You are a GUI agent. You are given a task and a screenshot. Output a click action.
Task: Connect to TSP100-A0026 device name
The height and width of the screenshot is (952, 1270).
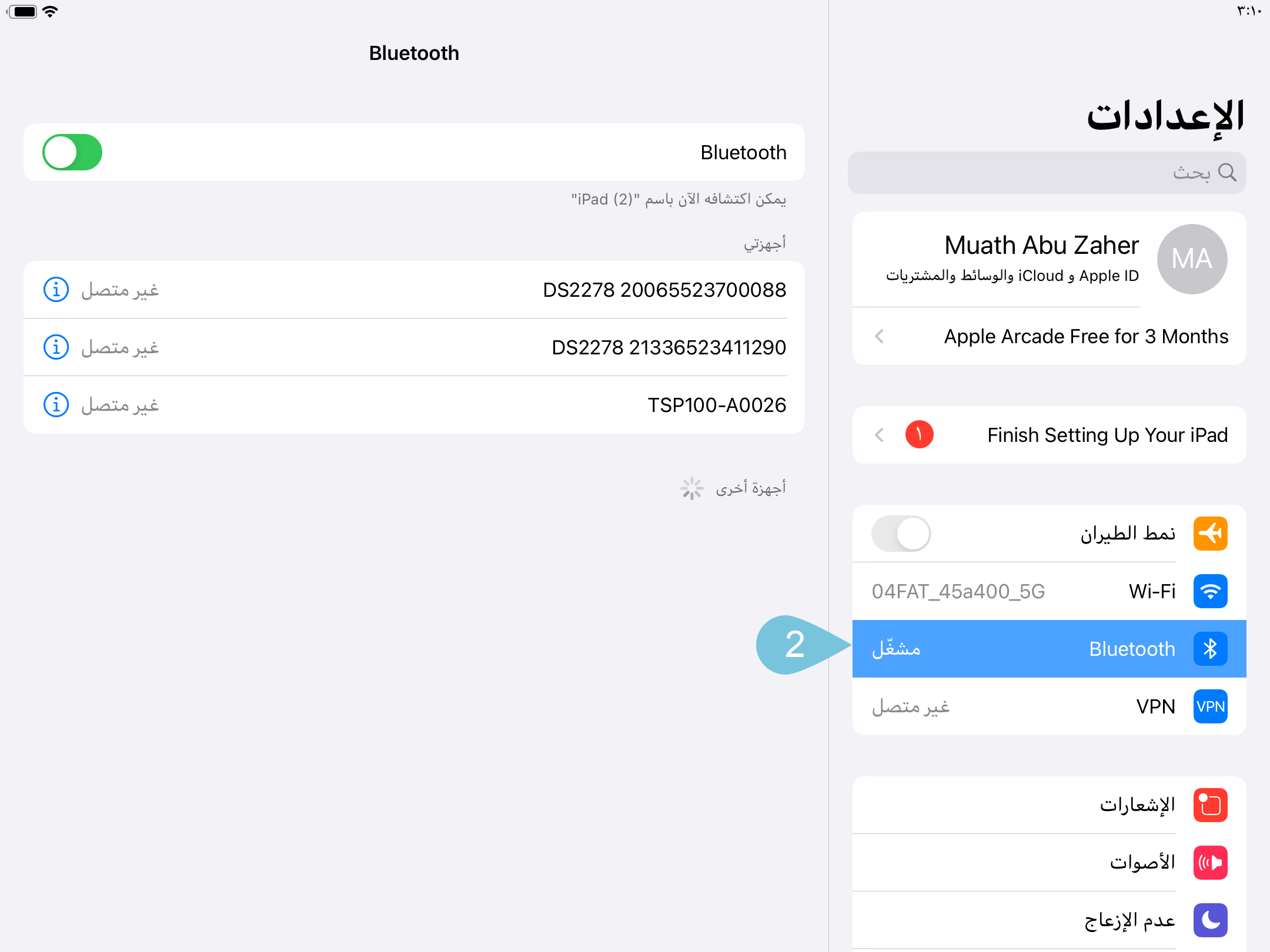point(716,405)
